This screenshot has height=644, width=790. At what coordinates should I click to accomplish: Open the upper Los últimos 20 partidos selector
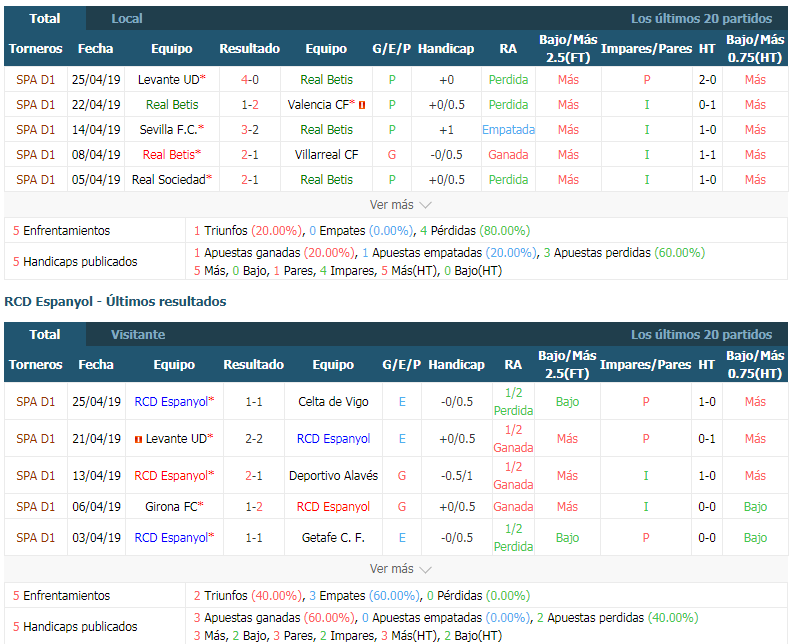tap(701, 19)
